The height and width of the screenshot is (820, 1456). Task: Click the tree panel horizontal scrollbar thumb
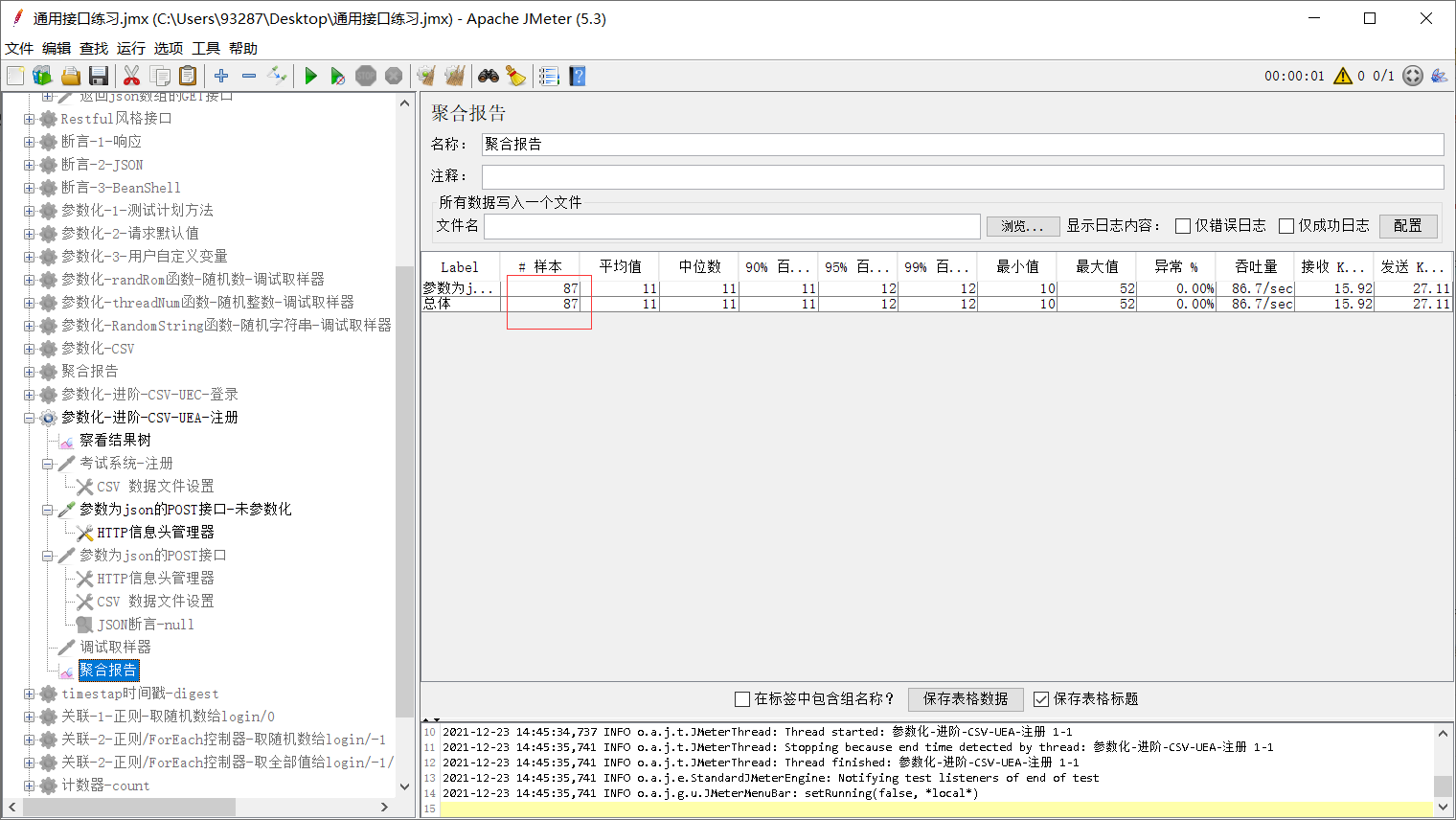(129, 807)
